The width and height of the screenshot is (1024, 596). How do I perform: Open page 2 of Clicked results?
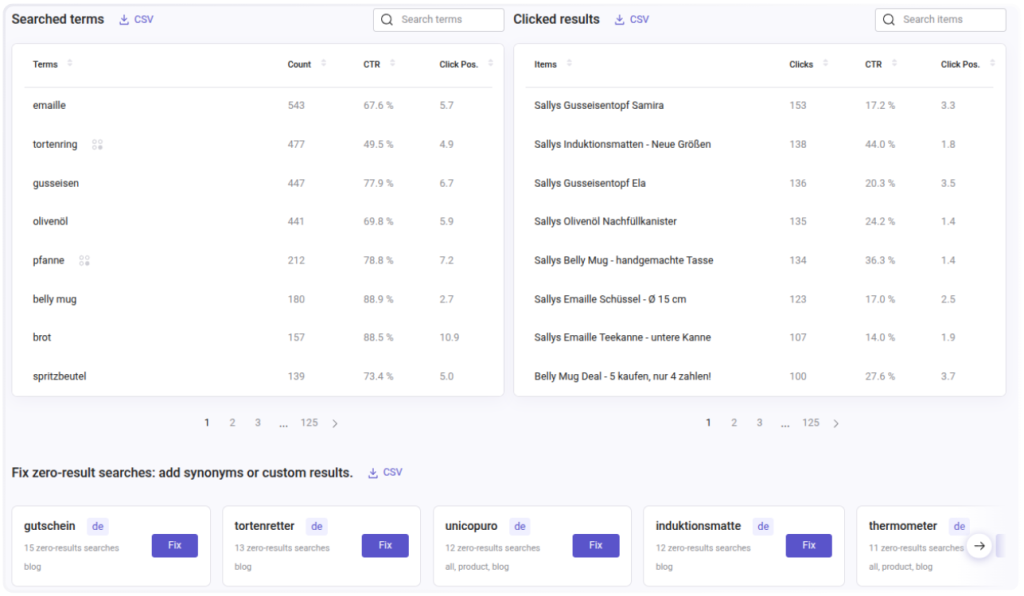coord(733,423)
